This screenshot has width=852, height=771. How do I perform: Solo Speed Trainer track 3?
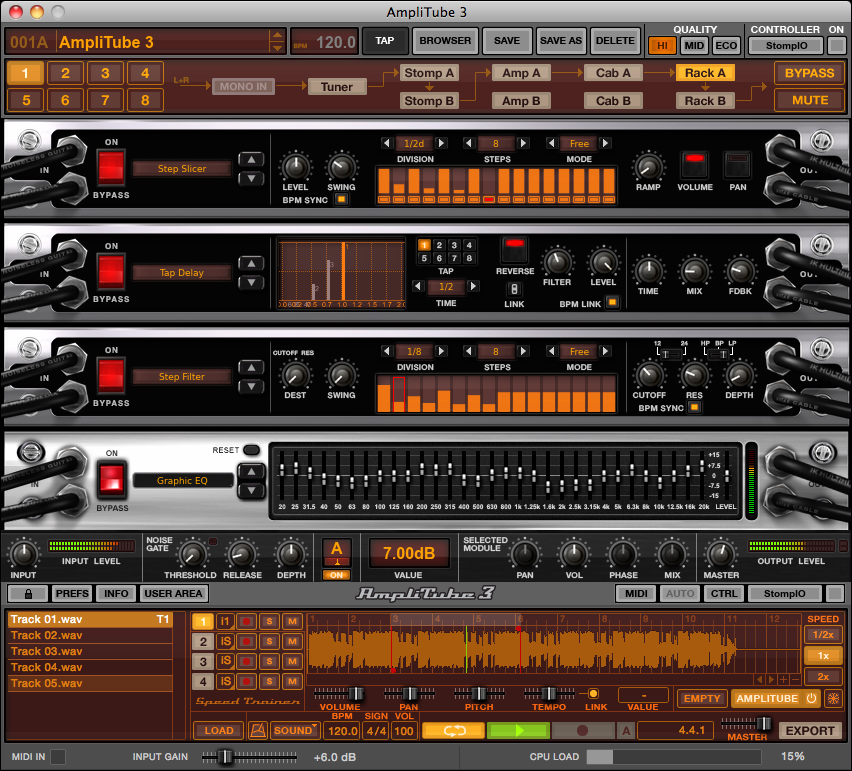coord(270,661)
